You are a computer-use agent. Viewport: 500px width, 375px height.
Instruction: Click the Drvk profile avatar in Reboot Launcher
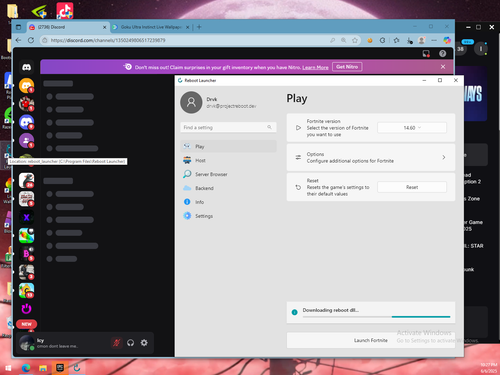(191, 103)
